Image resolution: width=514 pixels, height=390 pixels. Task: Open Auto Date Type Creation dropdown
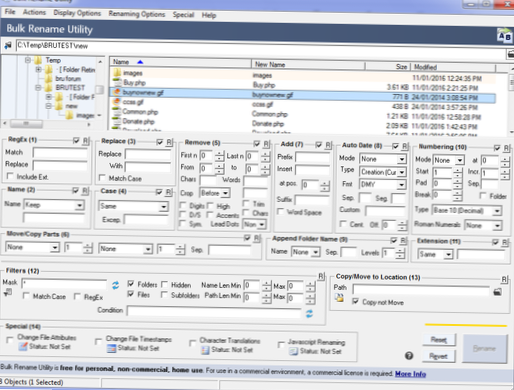click(x=402, y=172)
